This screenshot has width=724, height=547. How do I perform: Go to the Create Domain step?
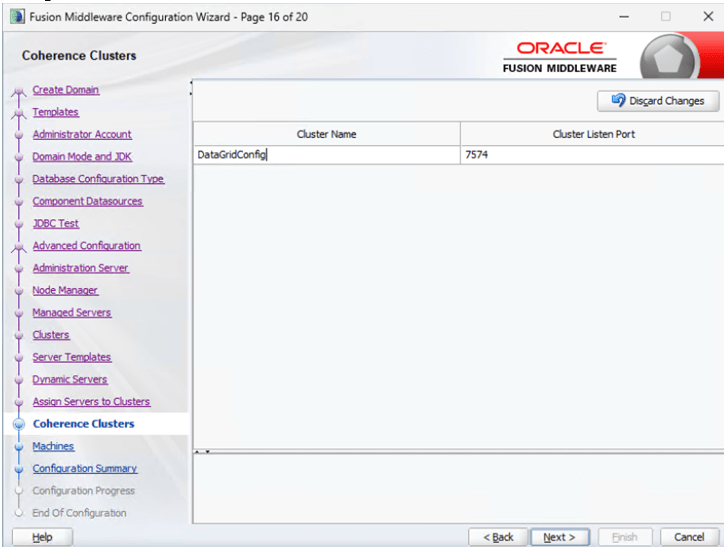[x=66, y=90]
